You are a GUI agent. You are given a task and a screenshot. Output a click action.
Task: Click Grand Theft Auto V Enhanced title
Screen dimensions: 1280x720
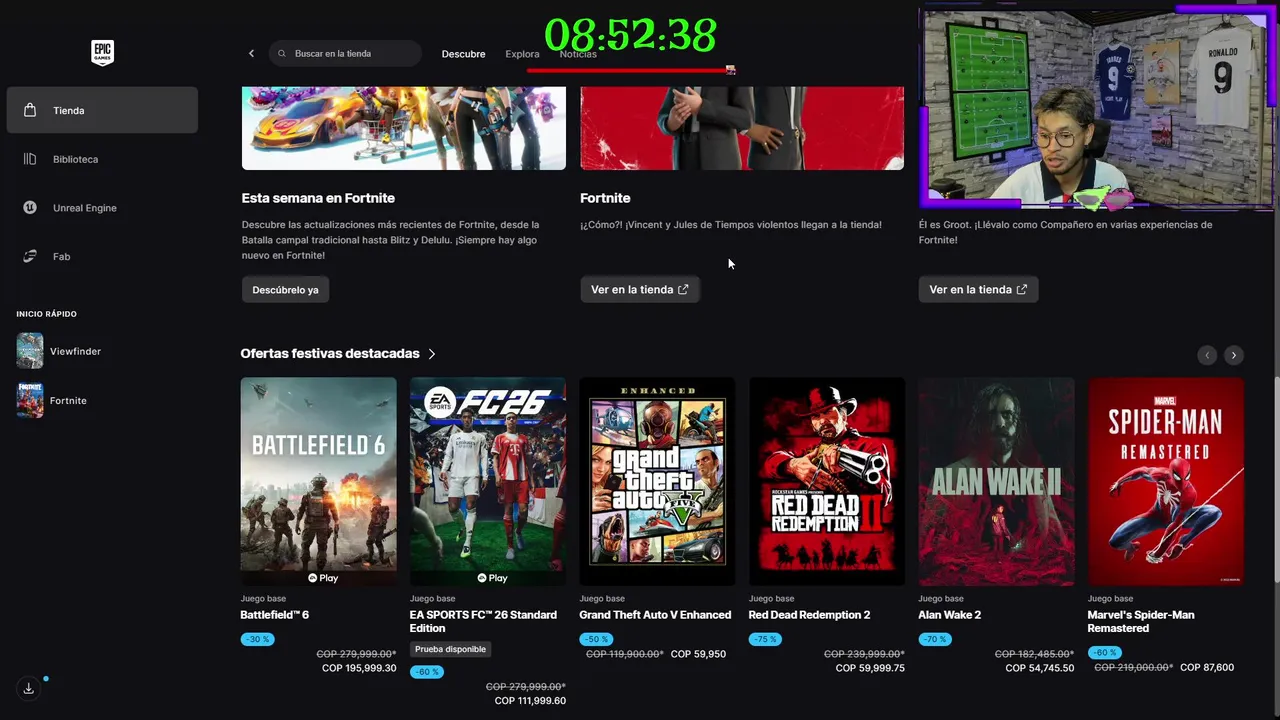pos(655,615)
